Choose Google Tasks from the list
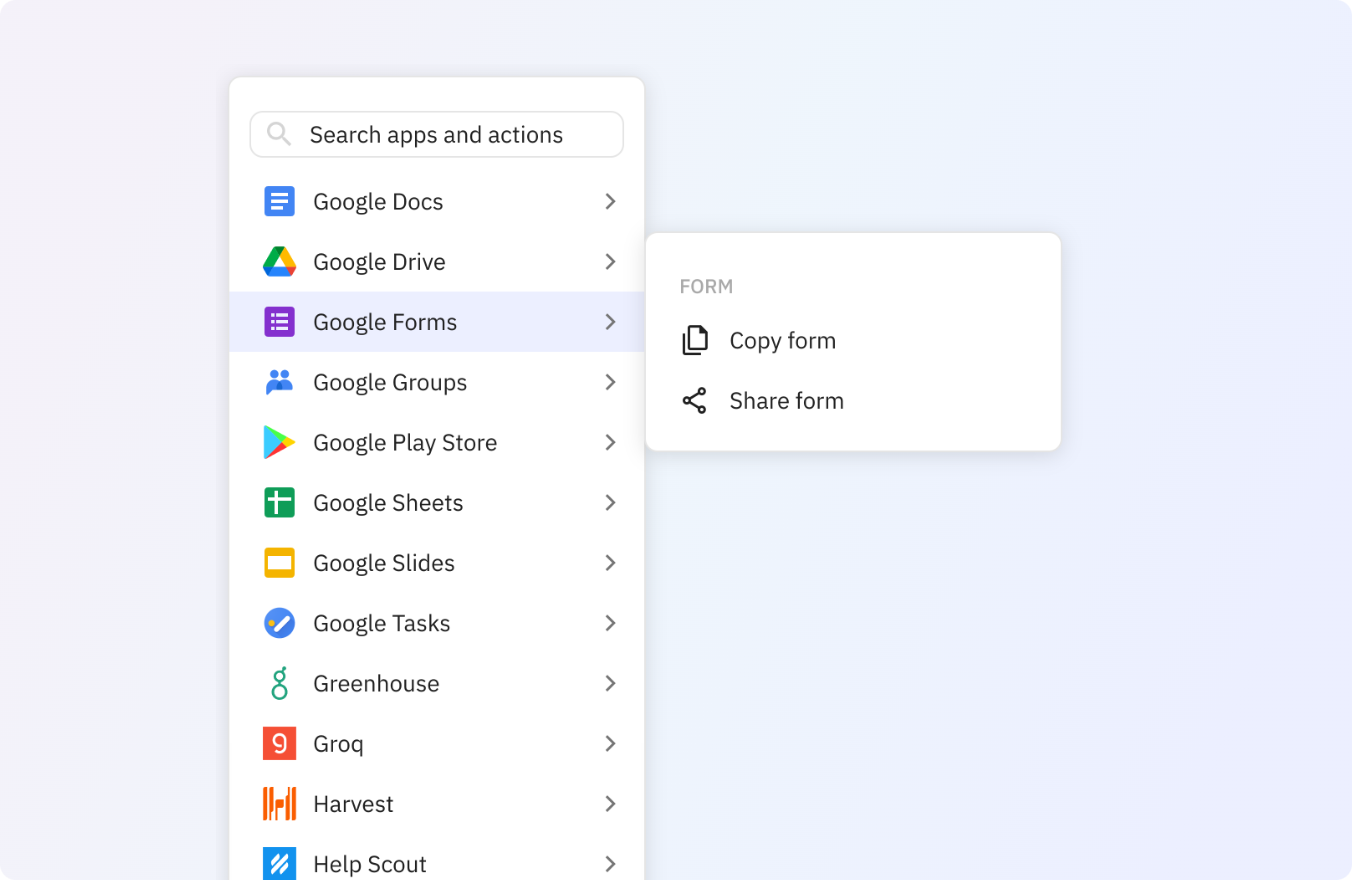The image size is (1352, 880). (437, 623)
